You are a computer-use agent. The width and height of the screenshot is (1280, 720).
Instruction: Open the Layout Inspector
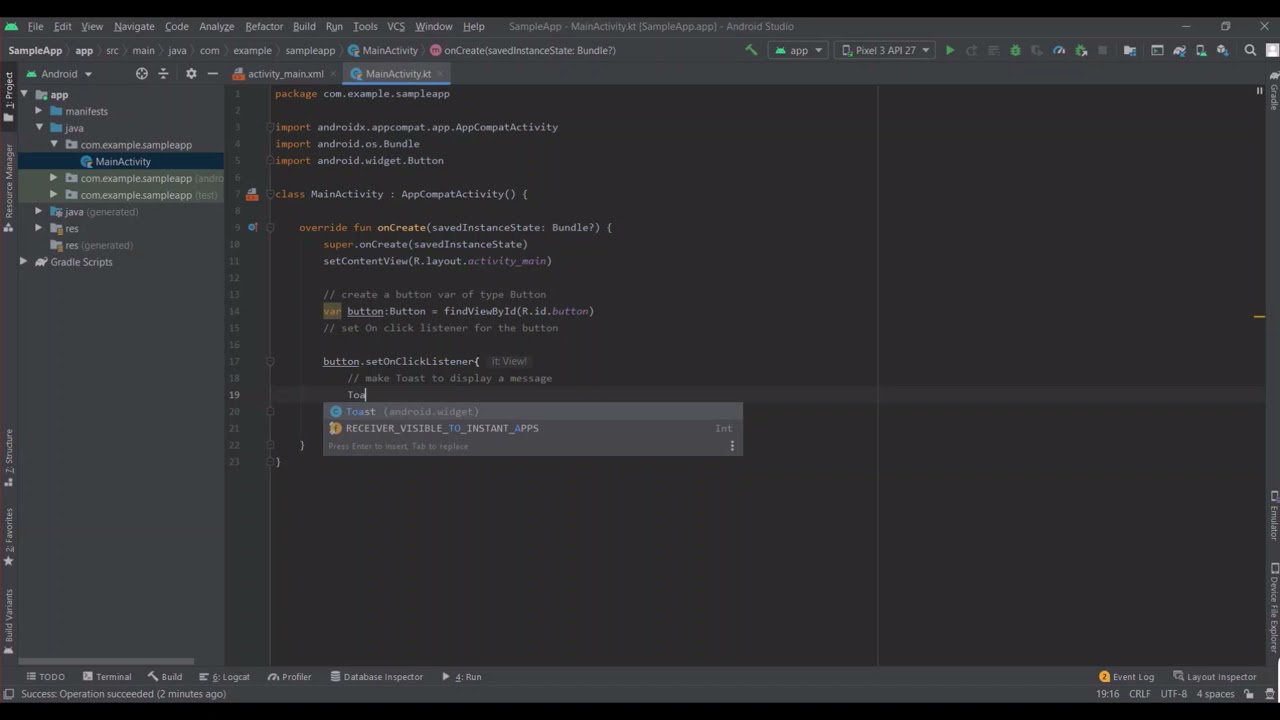point(1215,677)
